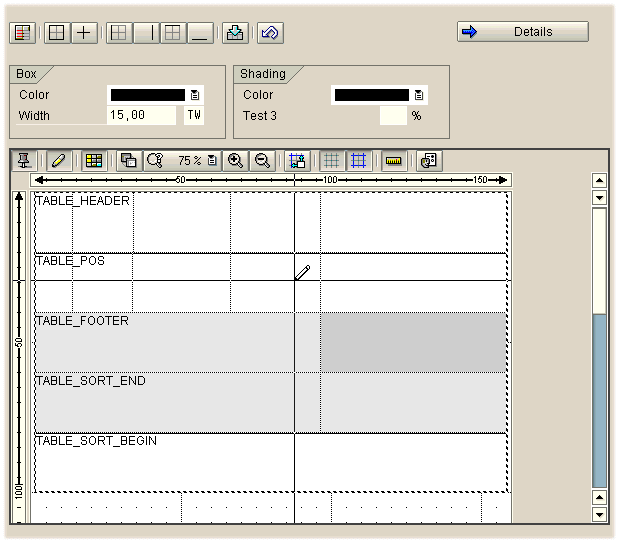
Task: Click the zoom in magnifier icon
Action: (235, 160)
